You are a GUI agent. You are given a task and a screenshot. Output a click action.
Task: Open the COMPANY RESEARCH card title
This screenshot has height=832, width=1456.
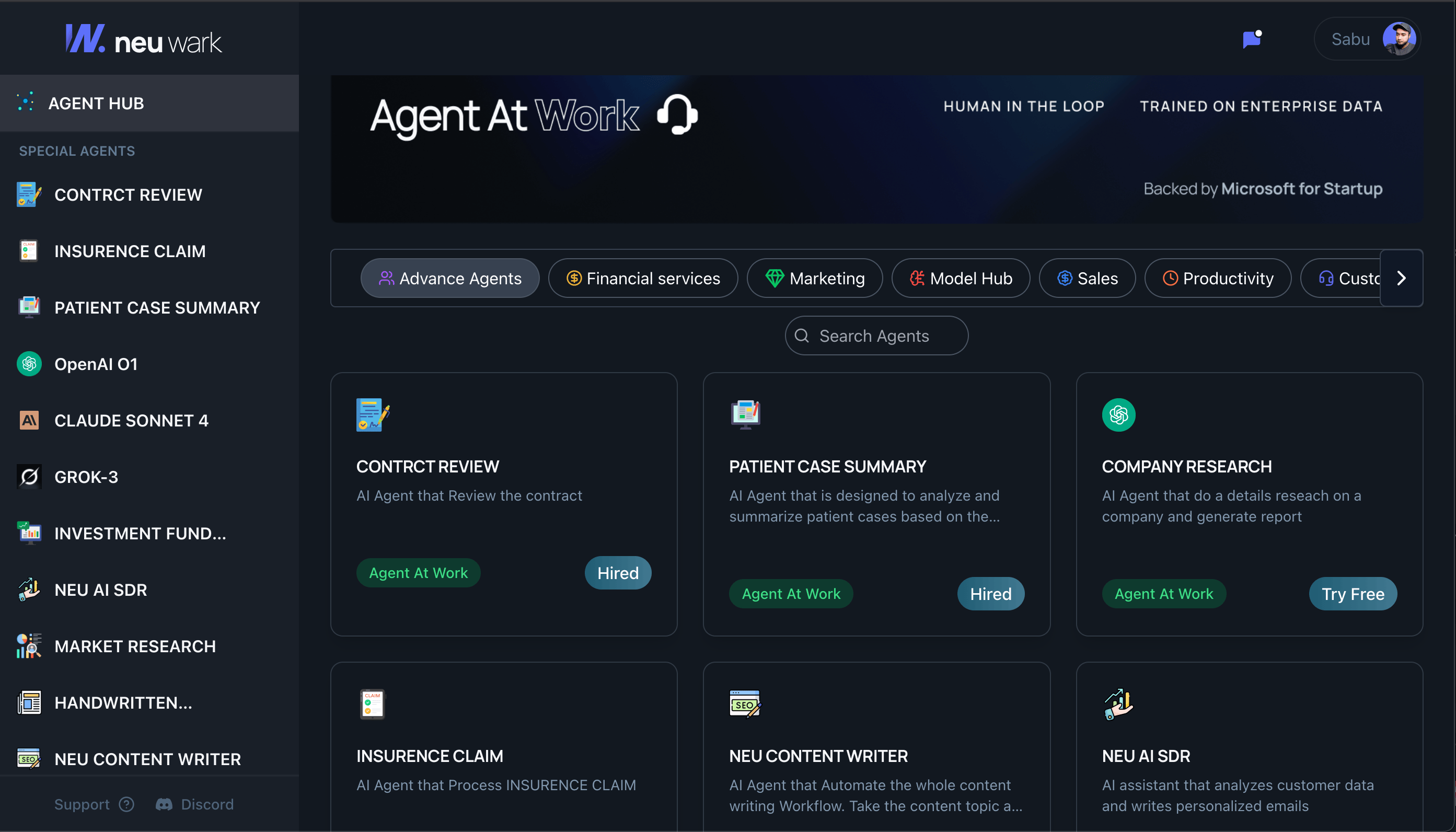pos(1186,467)
